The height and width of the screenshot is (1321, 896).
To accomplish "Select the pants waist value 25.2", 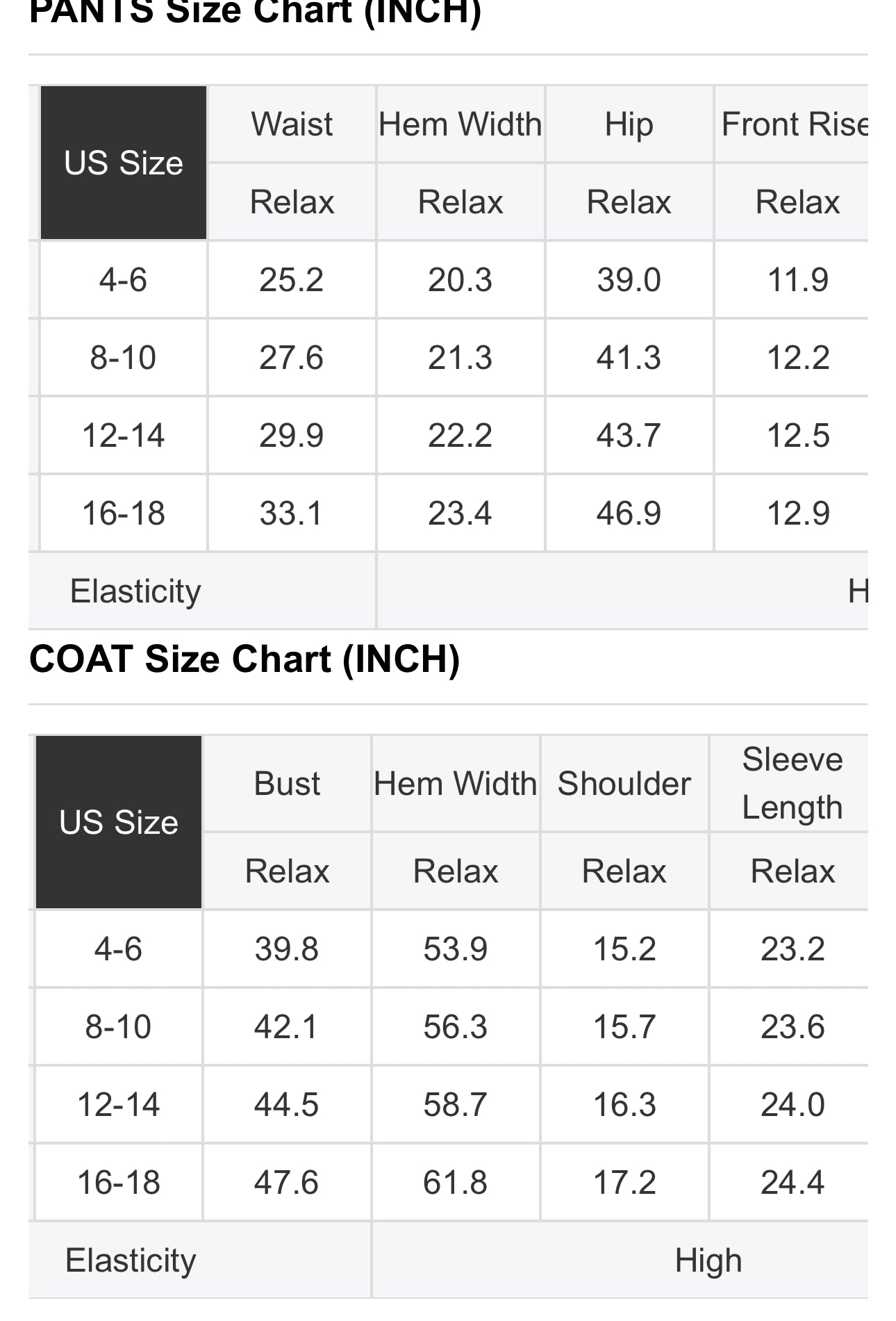I will tap(292, 280).
